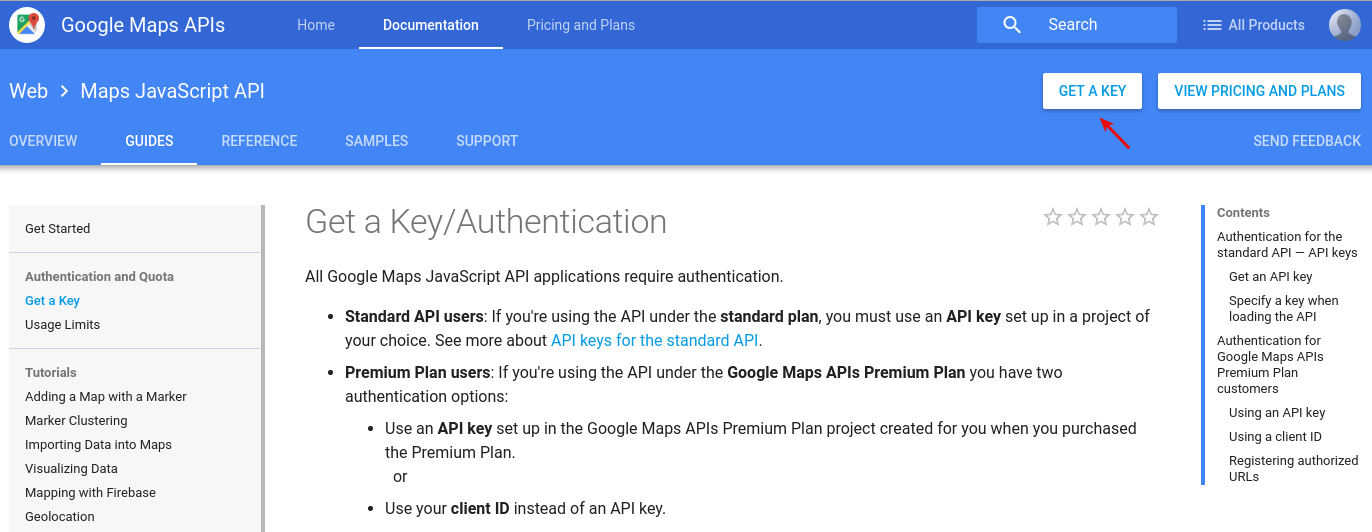Image resolution: width=1372 pixels, height=532 pixels.
Task: Click the search magnifier icon
Action: [x=1012, y=25]
